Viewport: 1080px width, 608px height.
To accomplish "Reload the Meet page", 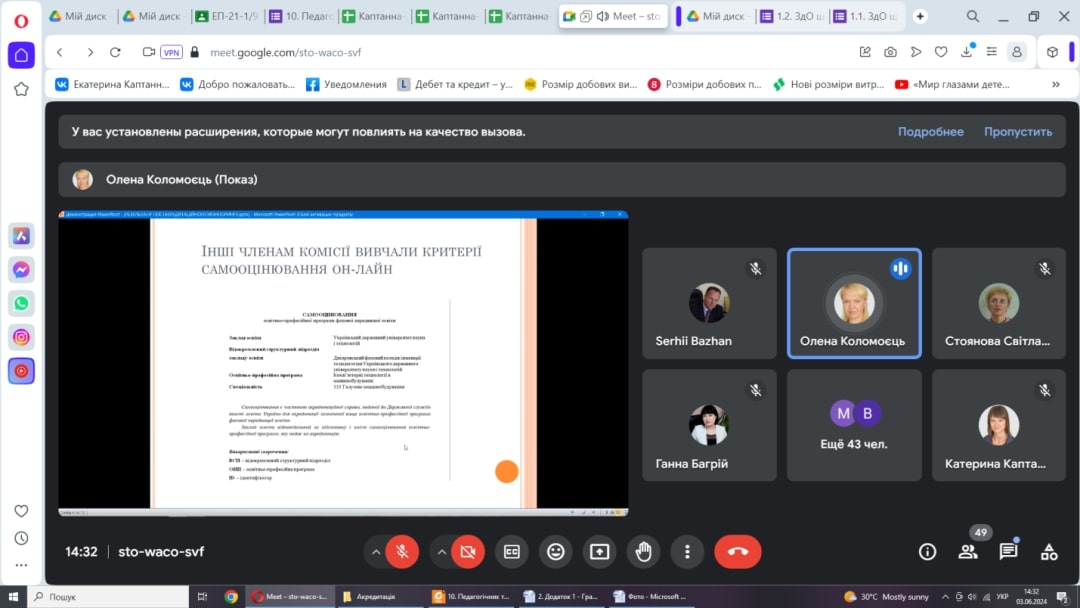I will point(115,52).
